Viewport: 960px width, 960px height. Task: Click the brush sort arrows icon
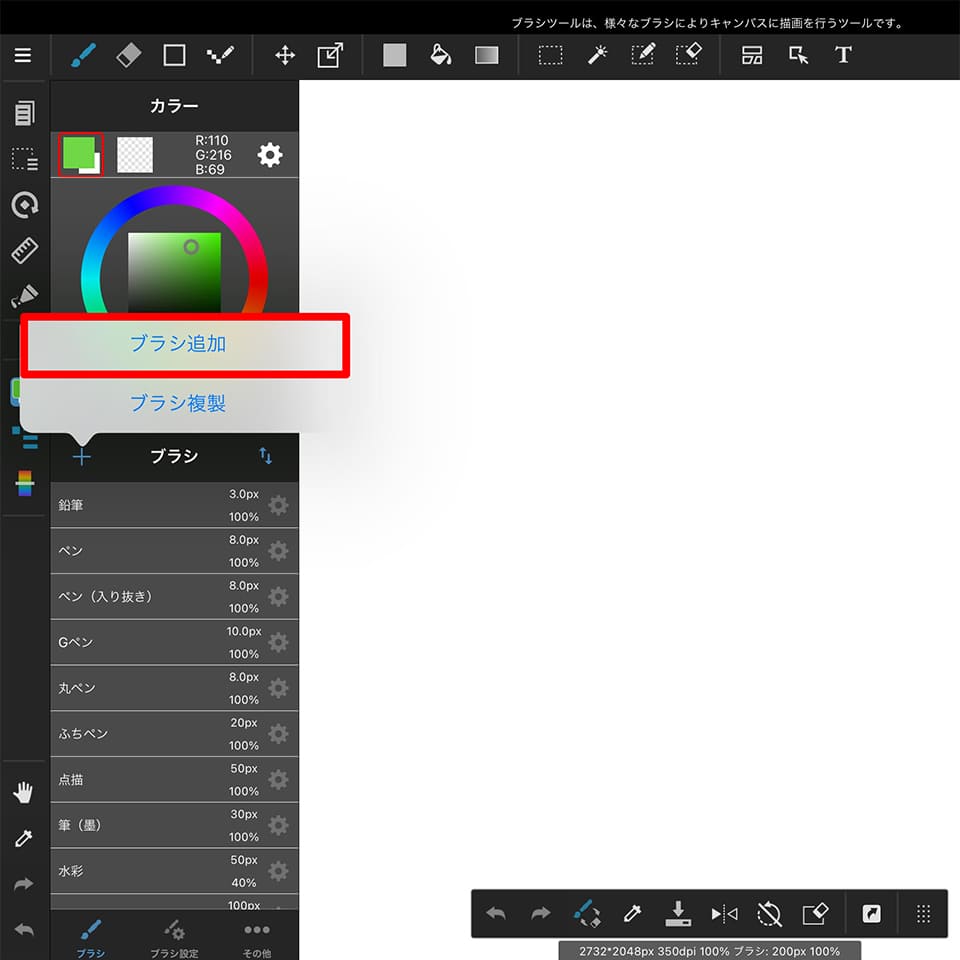266,456
